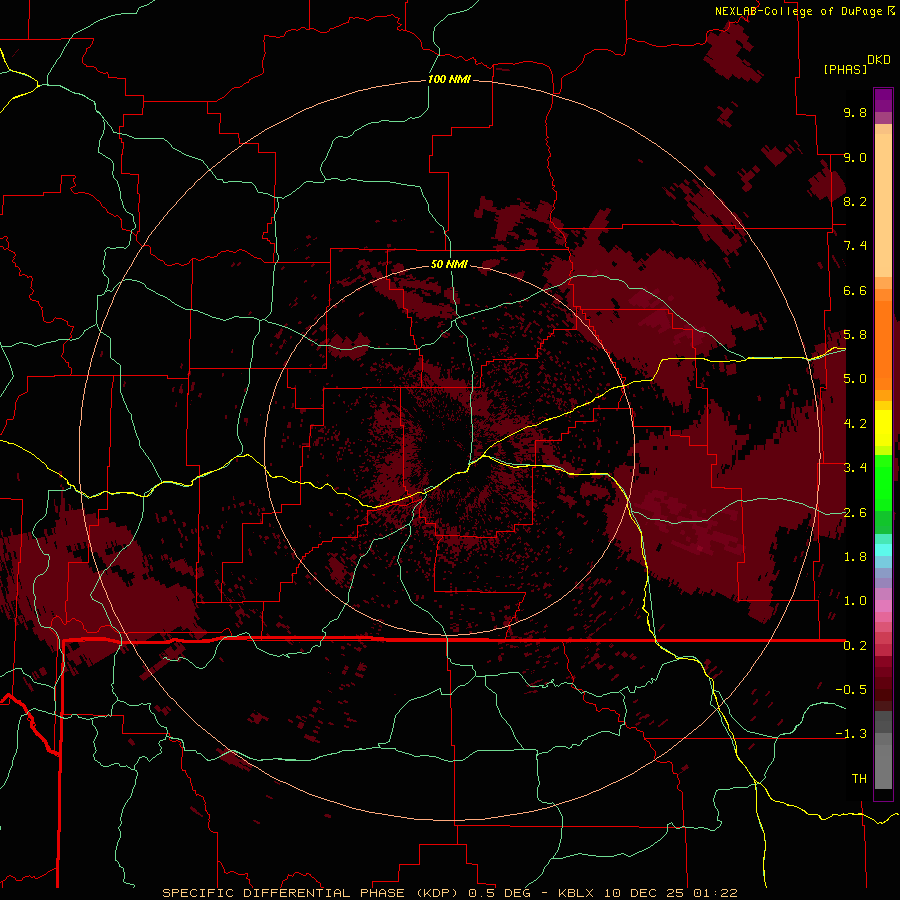Image resolution: width=900 pixels, height=900 pixels.
Task: Click the 5.8 value on the scale
Action: tap(855, 335)
